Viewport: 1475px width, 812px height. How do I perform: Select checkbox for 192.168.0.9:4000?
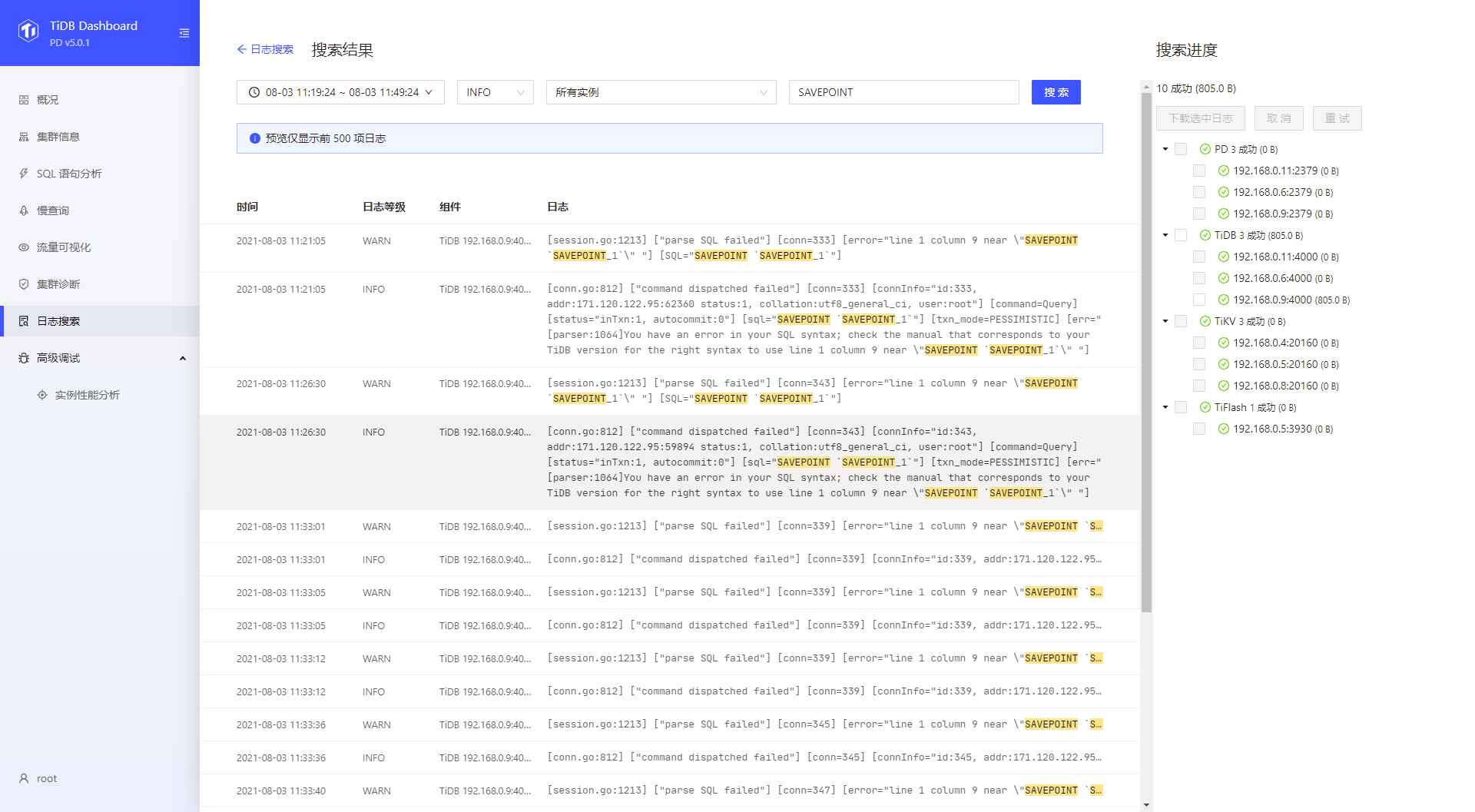1199,300
